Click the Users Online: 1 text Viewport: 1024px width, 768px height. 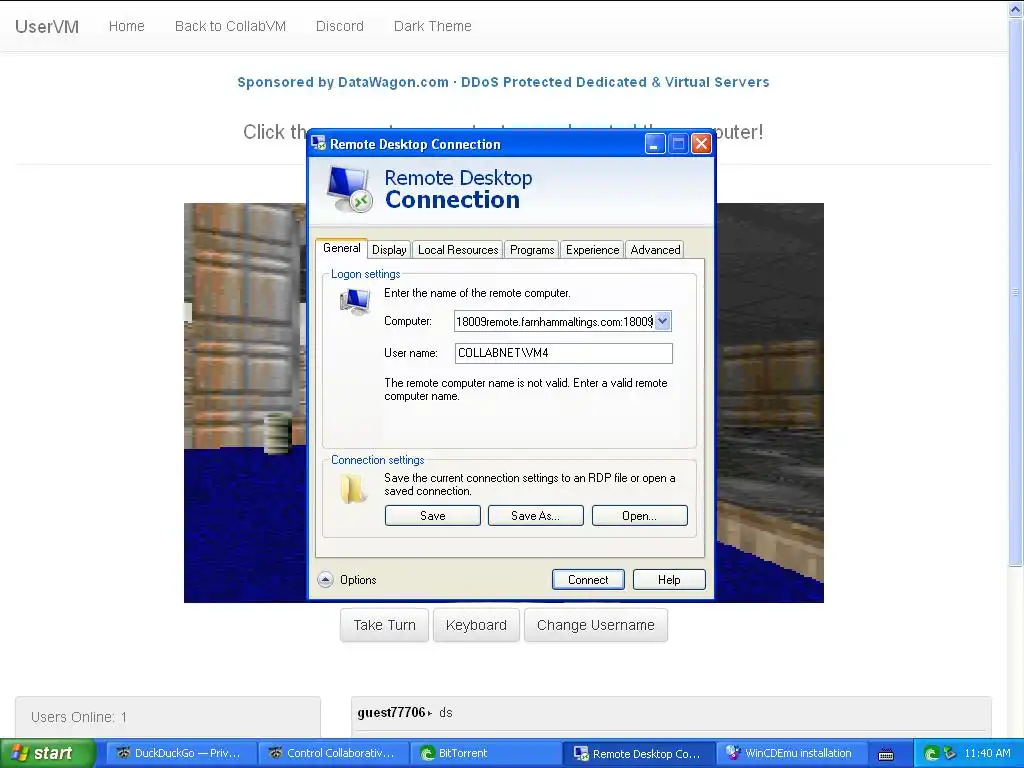pos(79,717)
